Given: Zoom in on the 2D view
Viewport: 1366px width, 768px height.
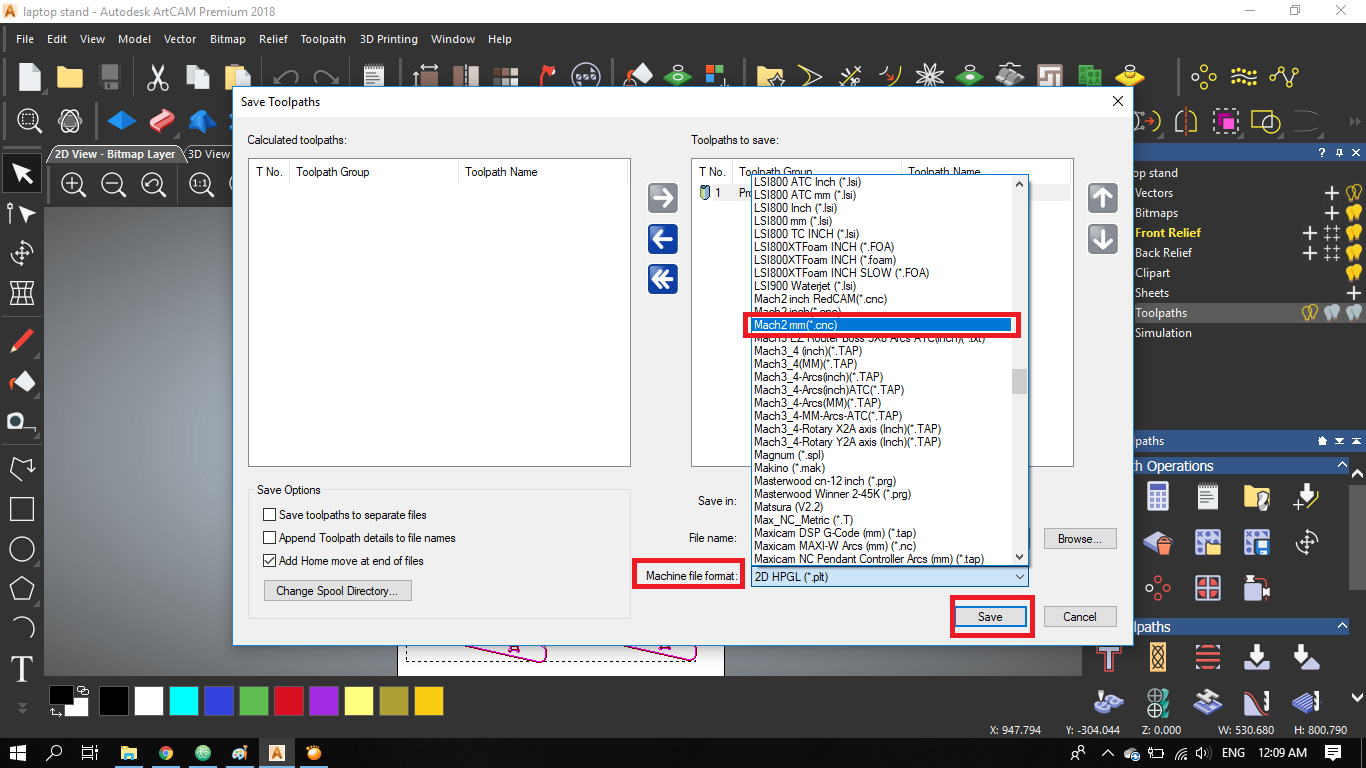Looking at the screenshot, I should (x=73, y=184).
